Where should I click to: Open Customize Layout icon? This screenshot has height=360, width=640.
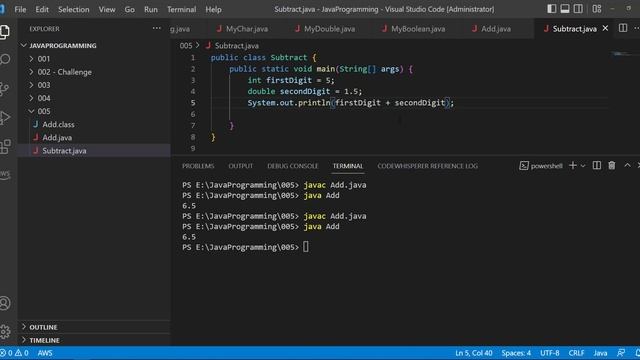597,9
